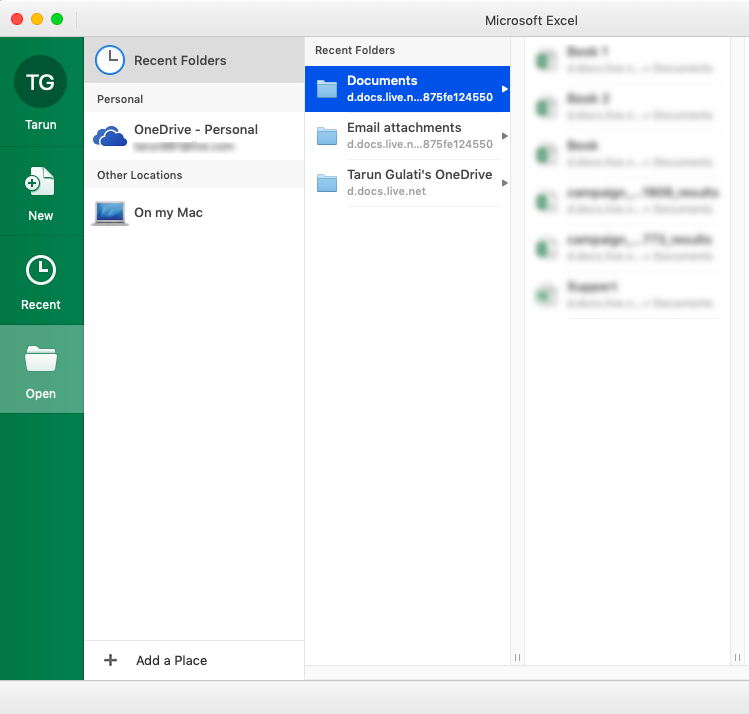
Task: Click the Email attachments folder icon
Action: (327, 136)
